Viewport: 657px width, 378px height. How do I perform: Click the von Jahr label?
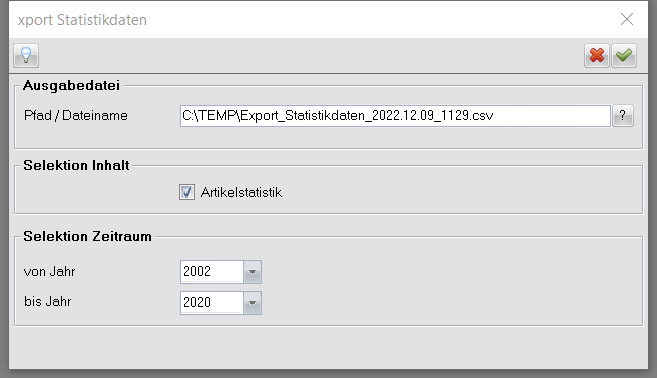click(49, 272)
